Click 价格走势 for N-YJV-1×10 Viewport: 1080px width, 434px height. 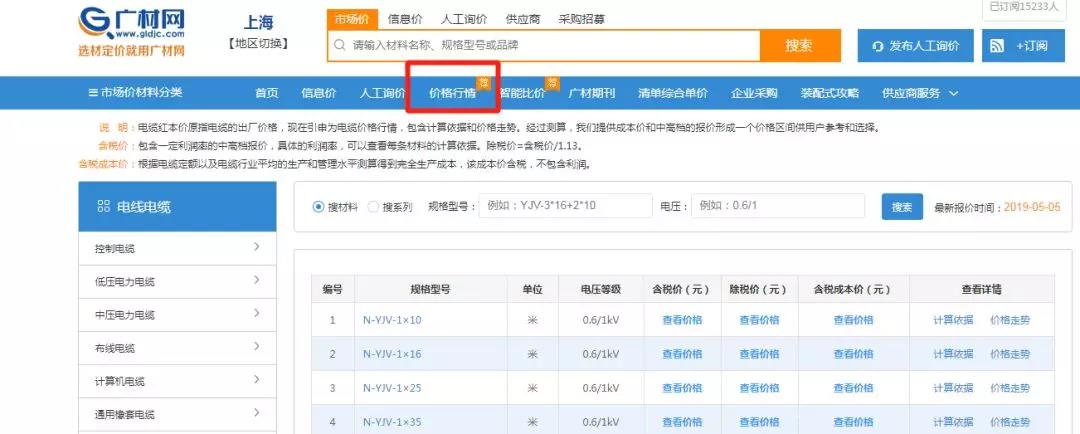pyautogui.click(x=1010, y=320)
